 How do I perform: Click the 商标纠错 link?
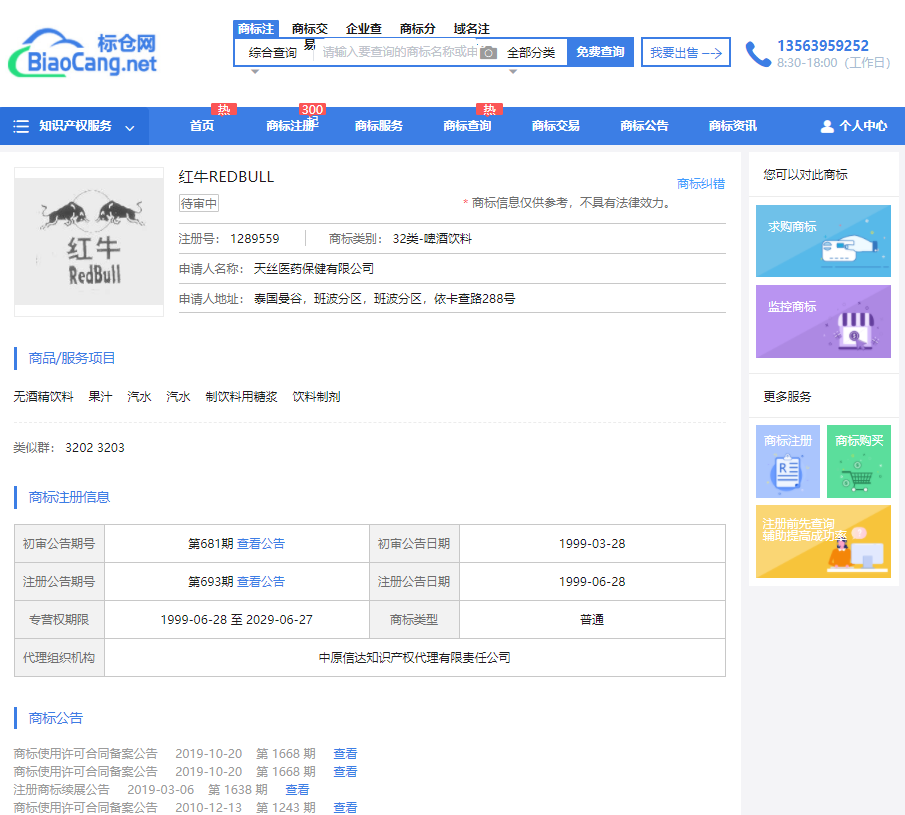pyautogui.click(x=701, y=184)
